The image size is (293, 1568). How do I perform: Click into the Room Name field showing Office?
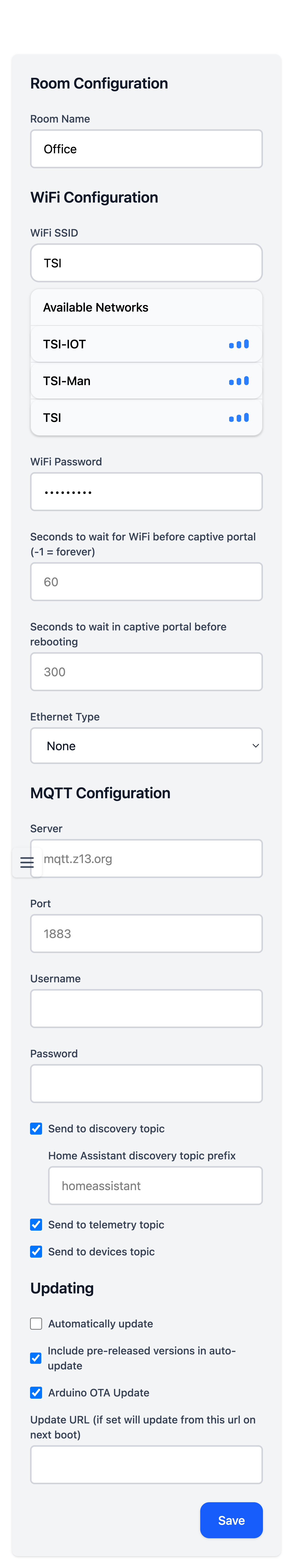click(x=146, y=149)
